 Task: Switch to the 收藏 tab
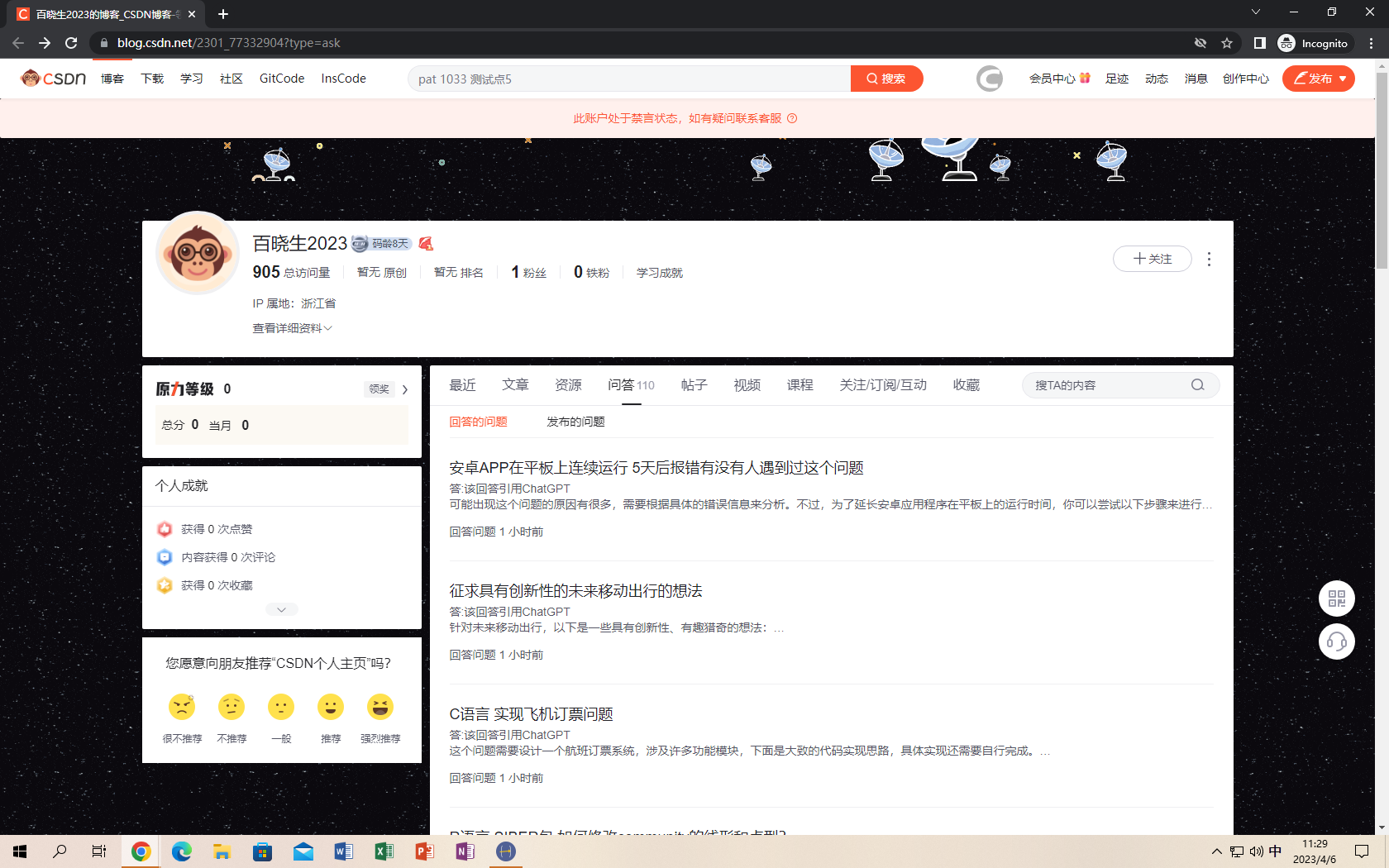click(966, 385)
